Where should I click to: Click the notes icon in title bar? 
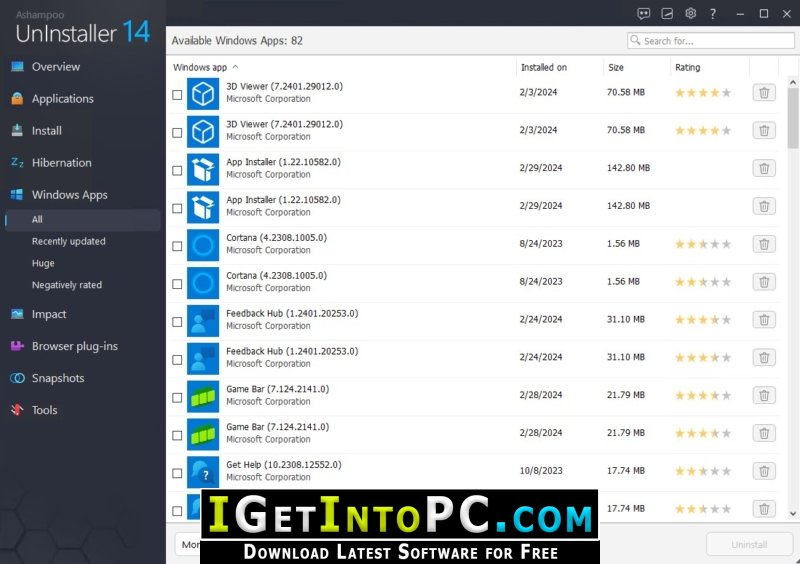coord(667,14)
